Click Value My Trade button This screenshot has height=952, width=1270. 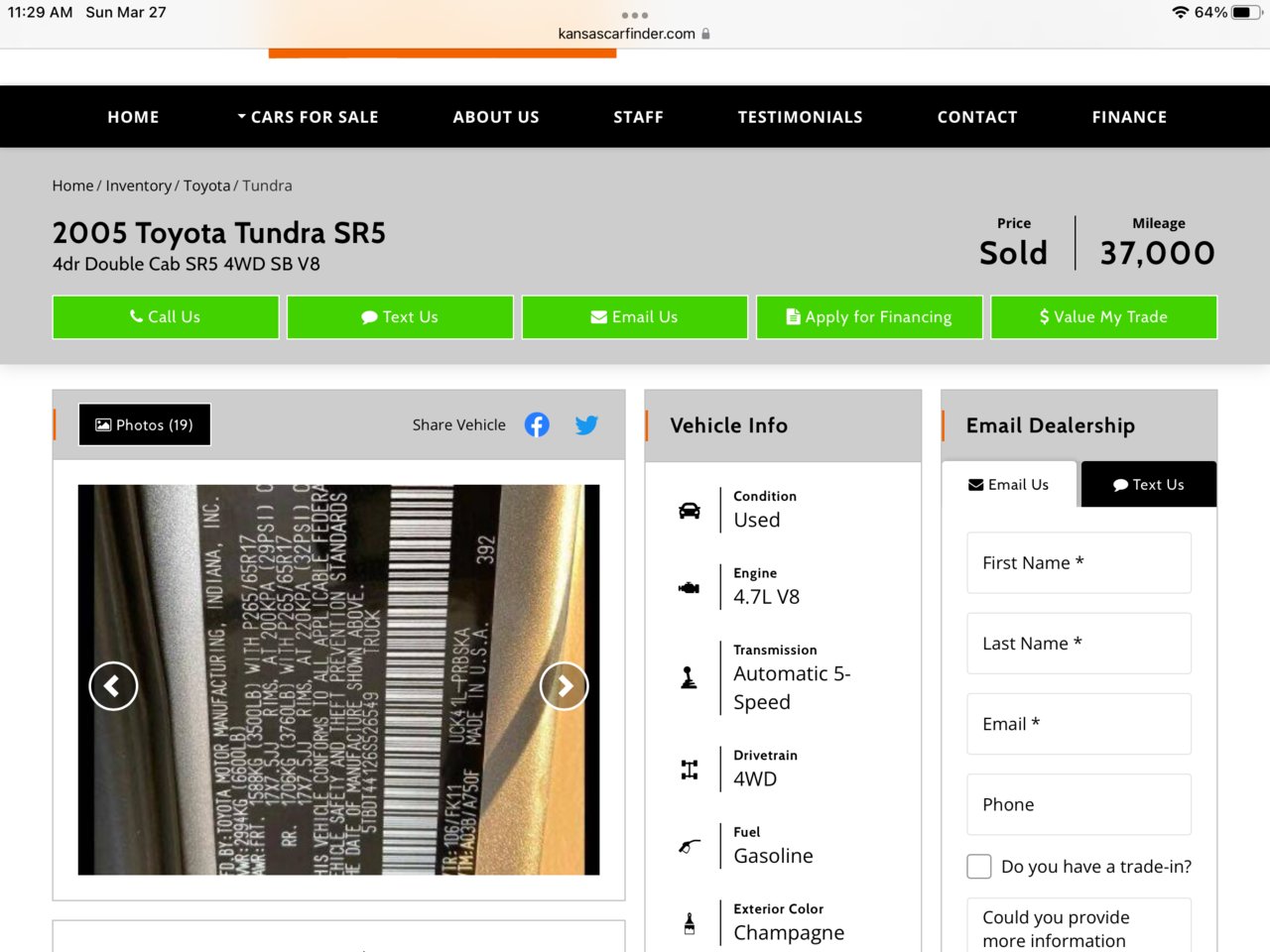pyautogui.click(x=1104, y=317)
